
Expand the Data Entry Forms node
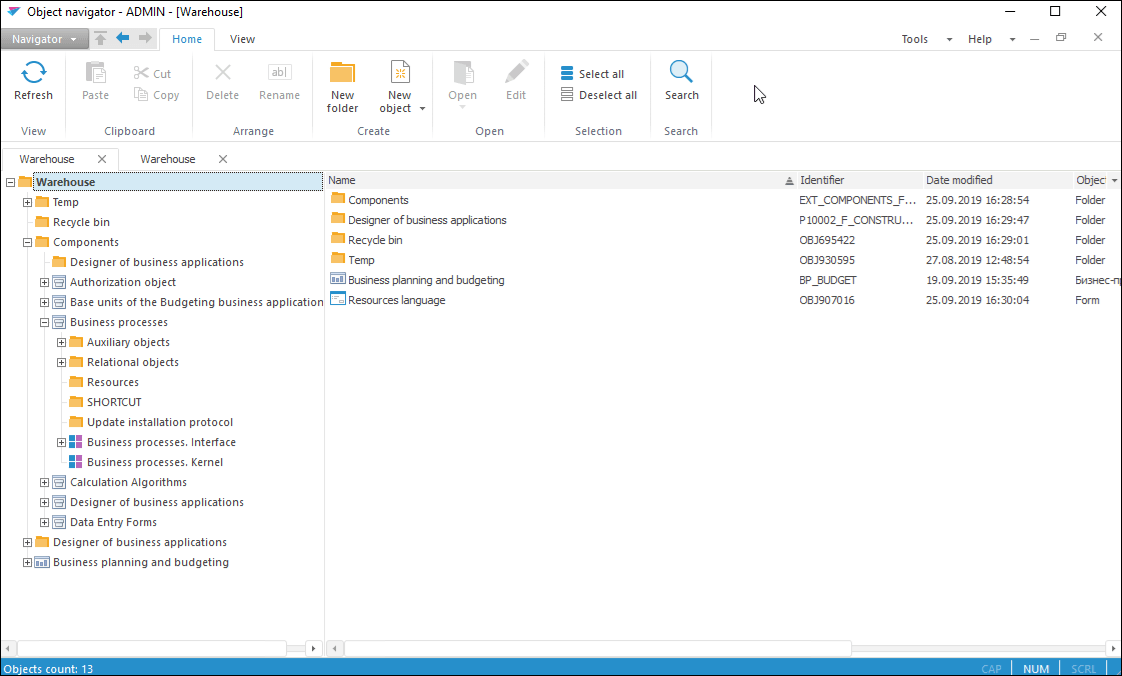tap(44, 523)
